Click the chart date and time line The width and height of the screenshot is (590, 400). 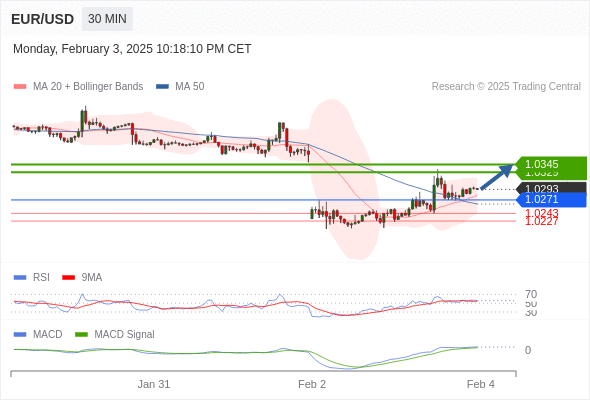pos(132,49)
